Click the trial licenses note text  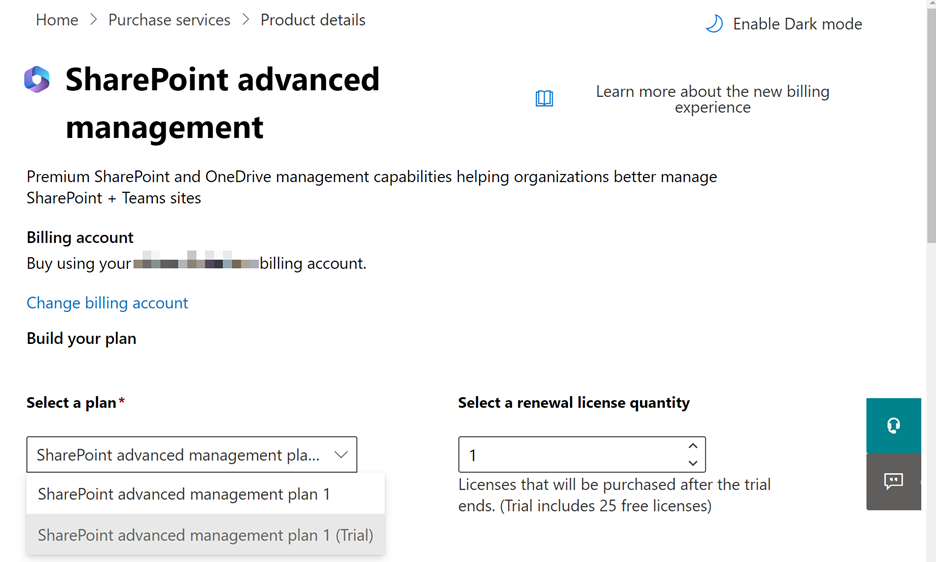coord(614,495)
